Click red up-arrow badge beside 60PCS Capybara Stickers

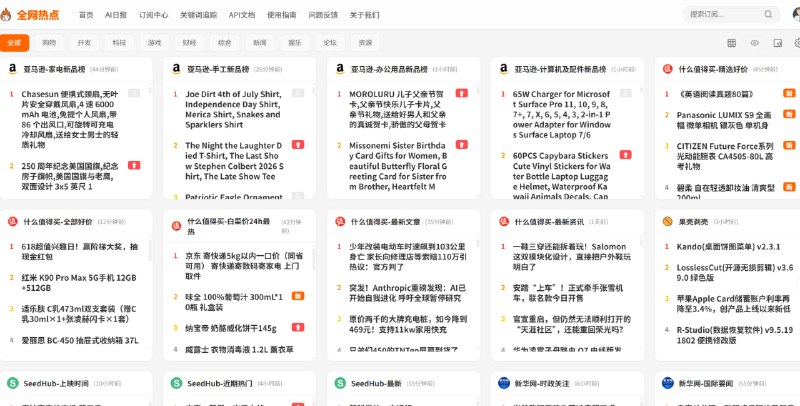click(626, 155)
